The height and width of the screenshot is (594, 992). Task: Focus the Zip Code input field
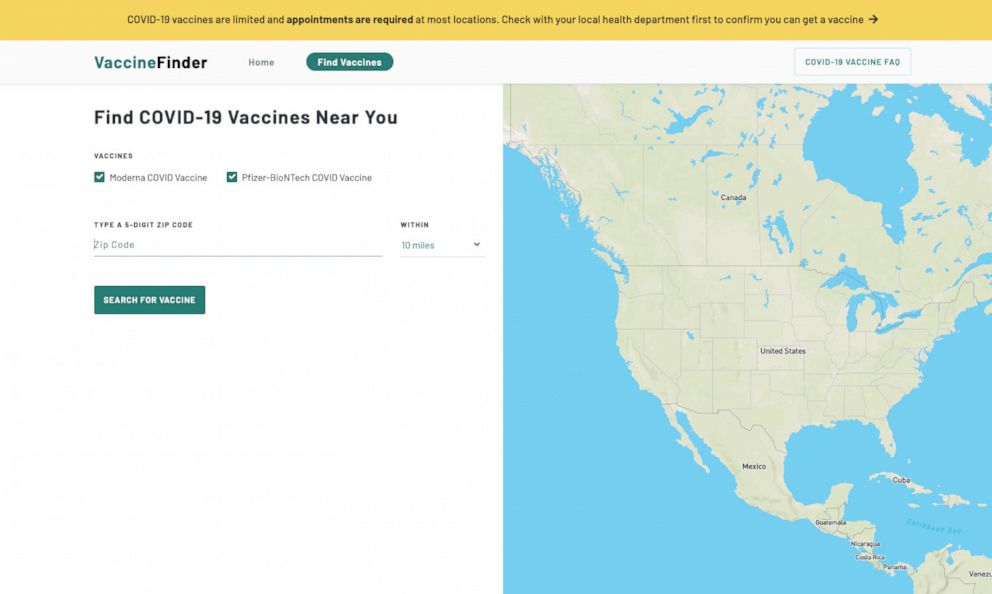point(238,245)
